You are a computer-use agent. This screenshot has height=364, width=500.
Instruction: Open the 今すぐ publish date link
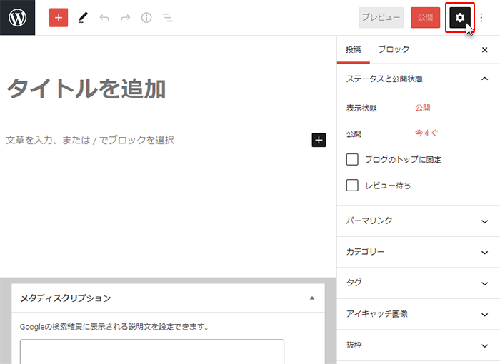coord(426,133)
